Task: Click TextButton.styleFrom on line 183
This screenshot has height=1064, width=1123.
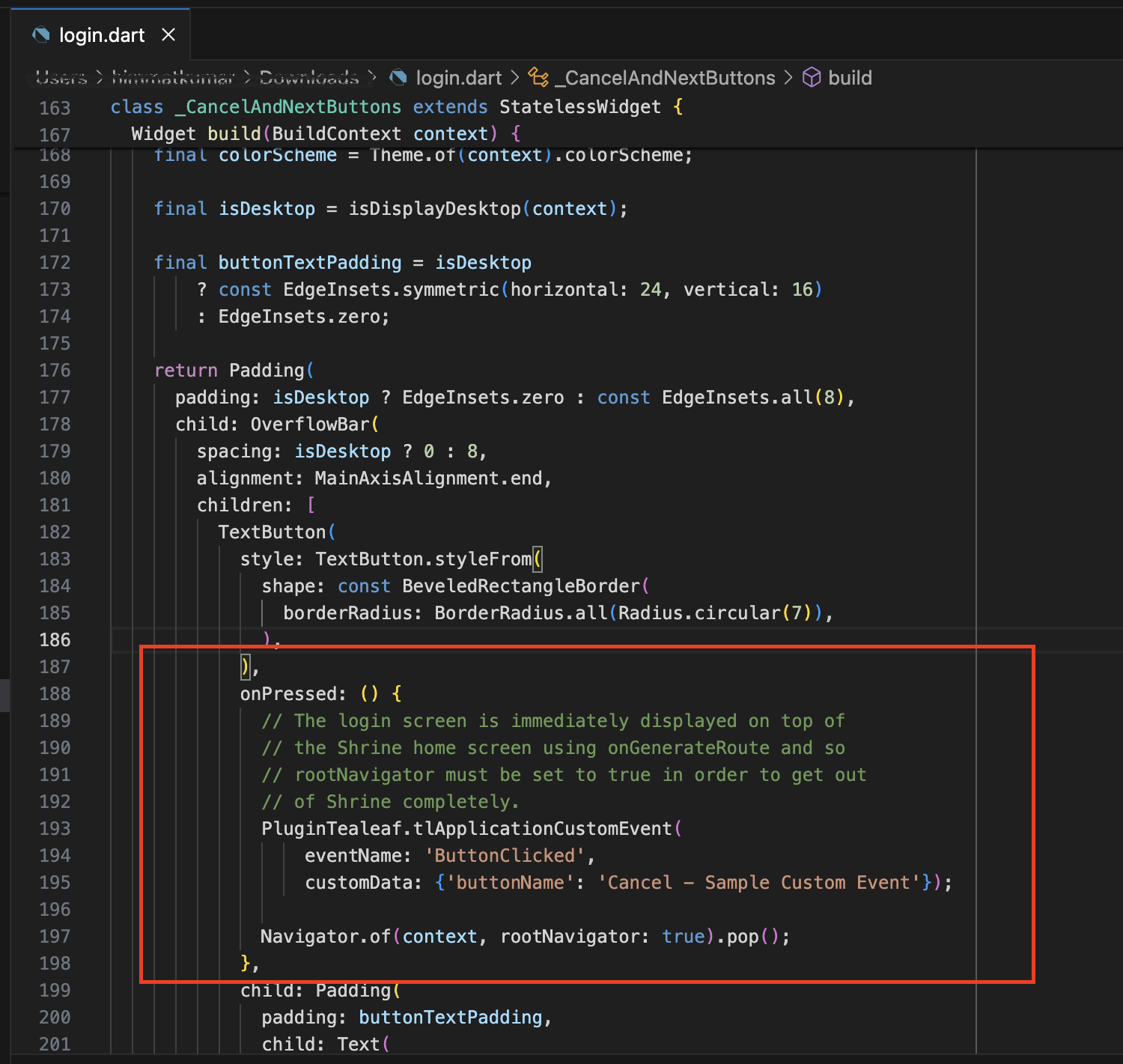Action: coord(423,559)
